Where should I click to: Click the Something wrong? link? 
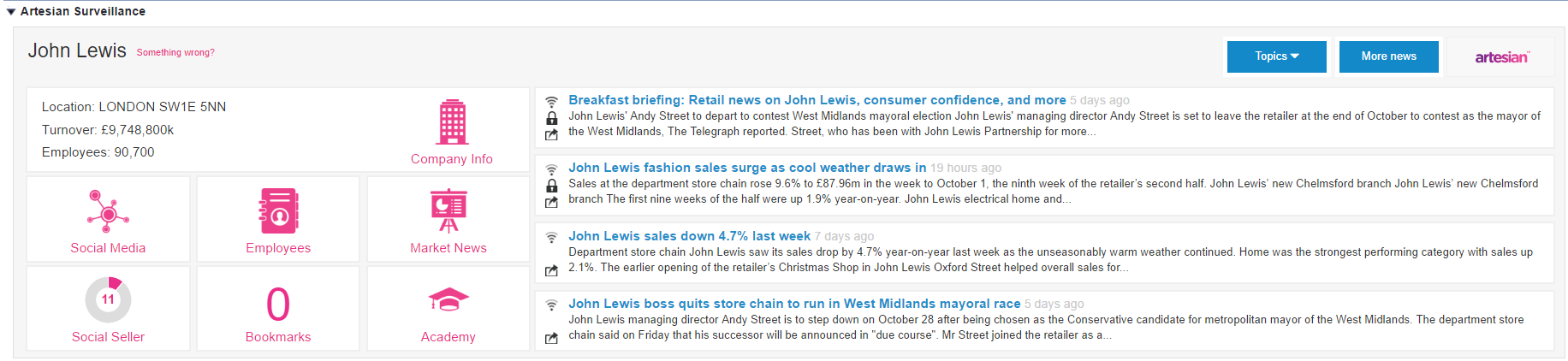[175, 53]
